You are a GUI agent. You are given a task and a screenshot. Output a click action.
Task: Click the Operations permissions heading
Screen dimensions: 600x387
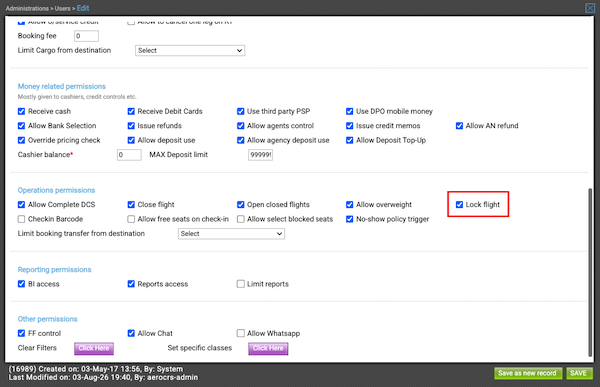56,190
